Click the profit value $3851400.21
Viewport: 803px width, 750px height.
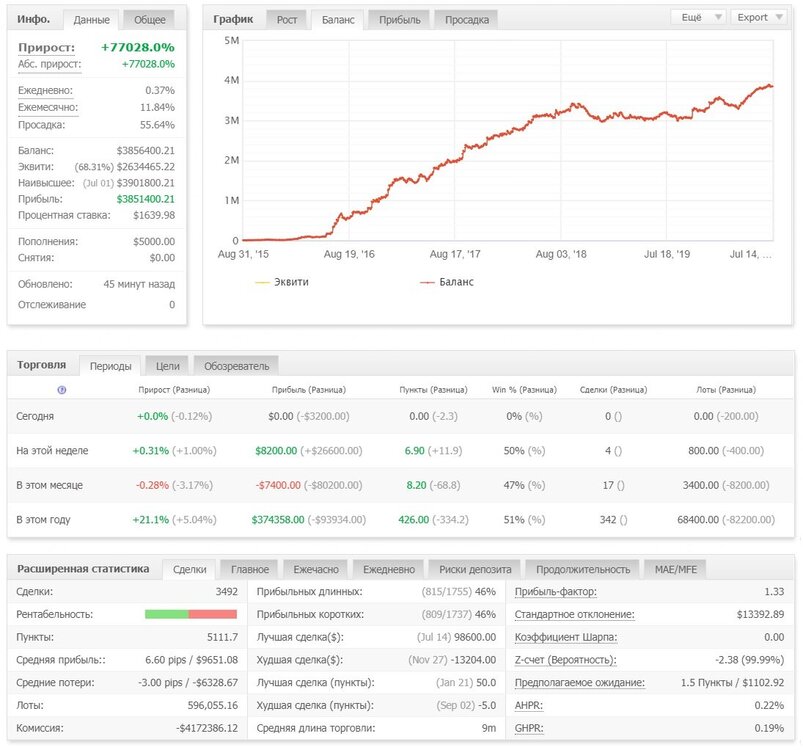pyautogui.click(x=145, y=199)
